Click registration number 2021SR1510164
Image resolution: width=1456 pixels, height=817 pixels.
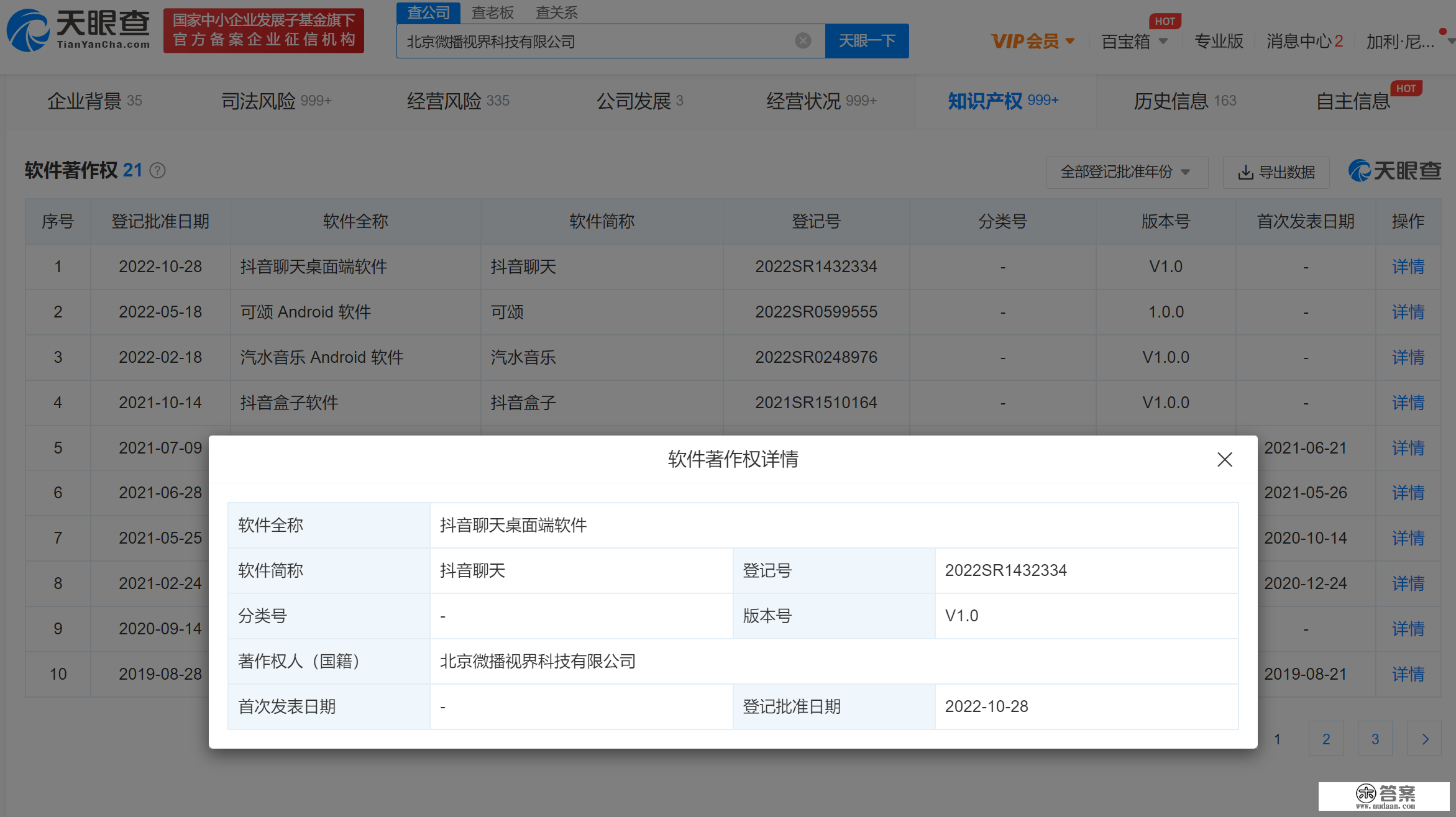[816, 403]
